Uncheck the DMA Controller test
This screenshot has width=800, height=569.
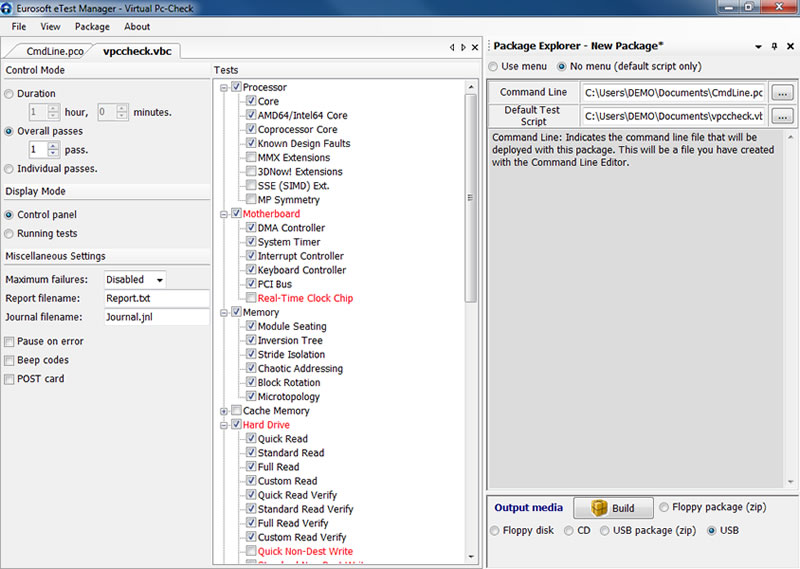251,227
